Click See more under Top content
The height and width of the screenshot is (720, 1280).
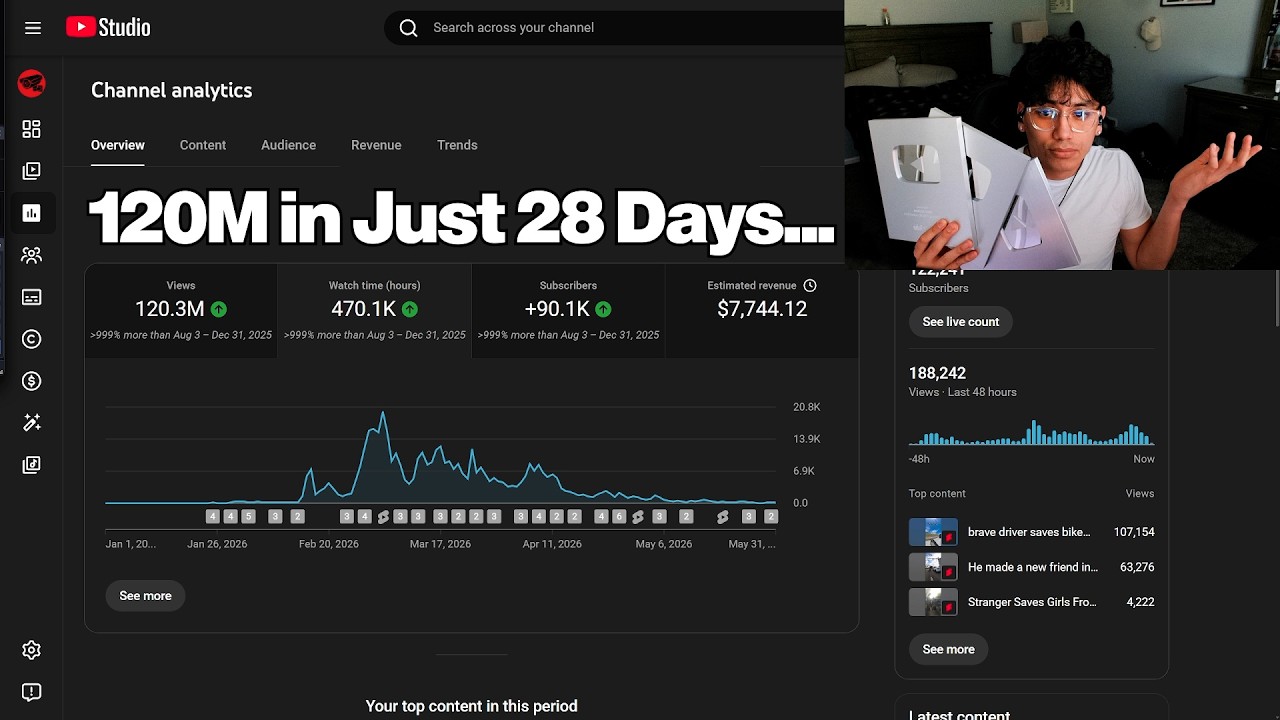click(949, 650)
